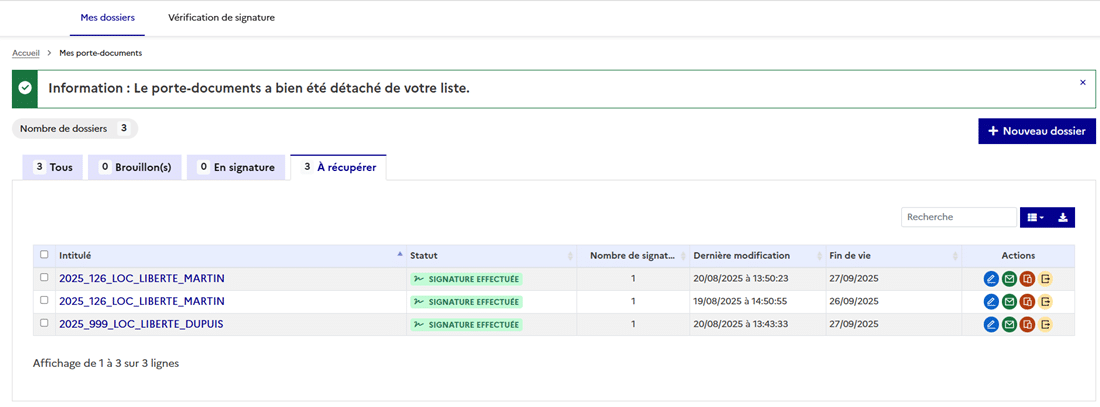Toggle the select-all checkbox in table header
The image size is (1100, 407).
point(44,255)
